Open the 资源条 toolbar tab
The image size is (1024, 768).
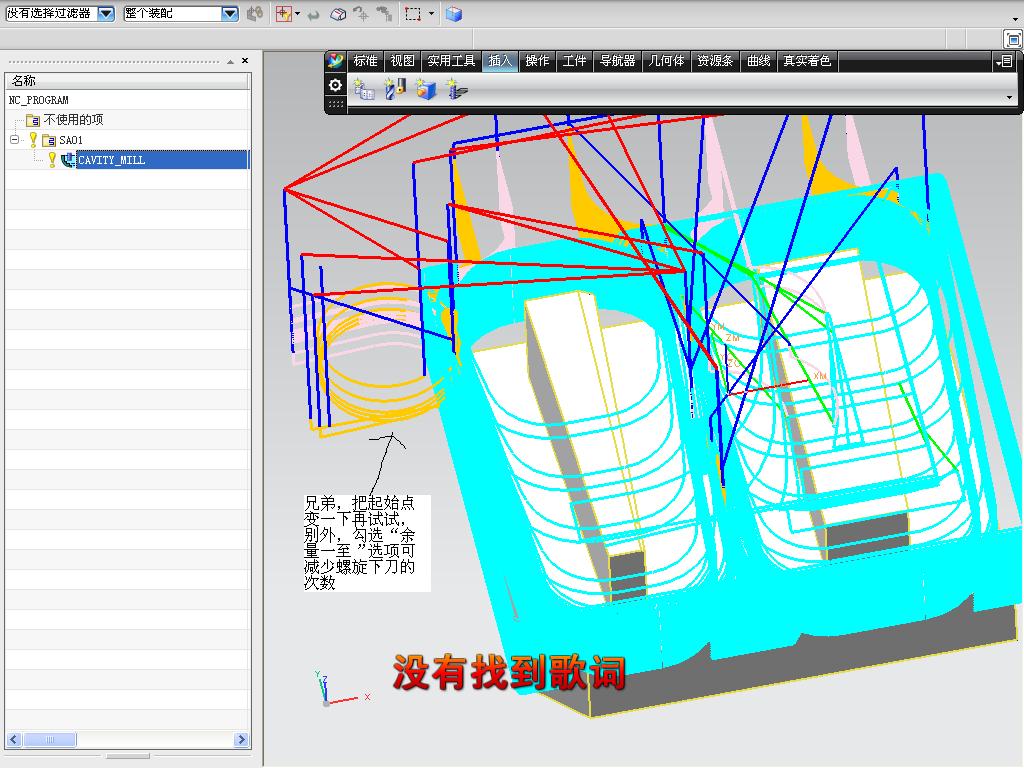716,61
